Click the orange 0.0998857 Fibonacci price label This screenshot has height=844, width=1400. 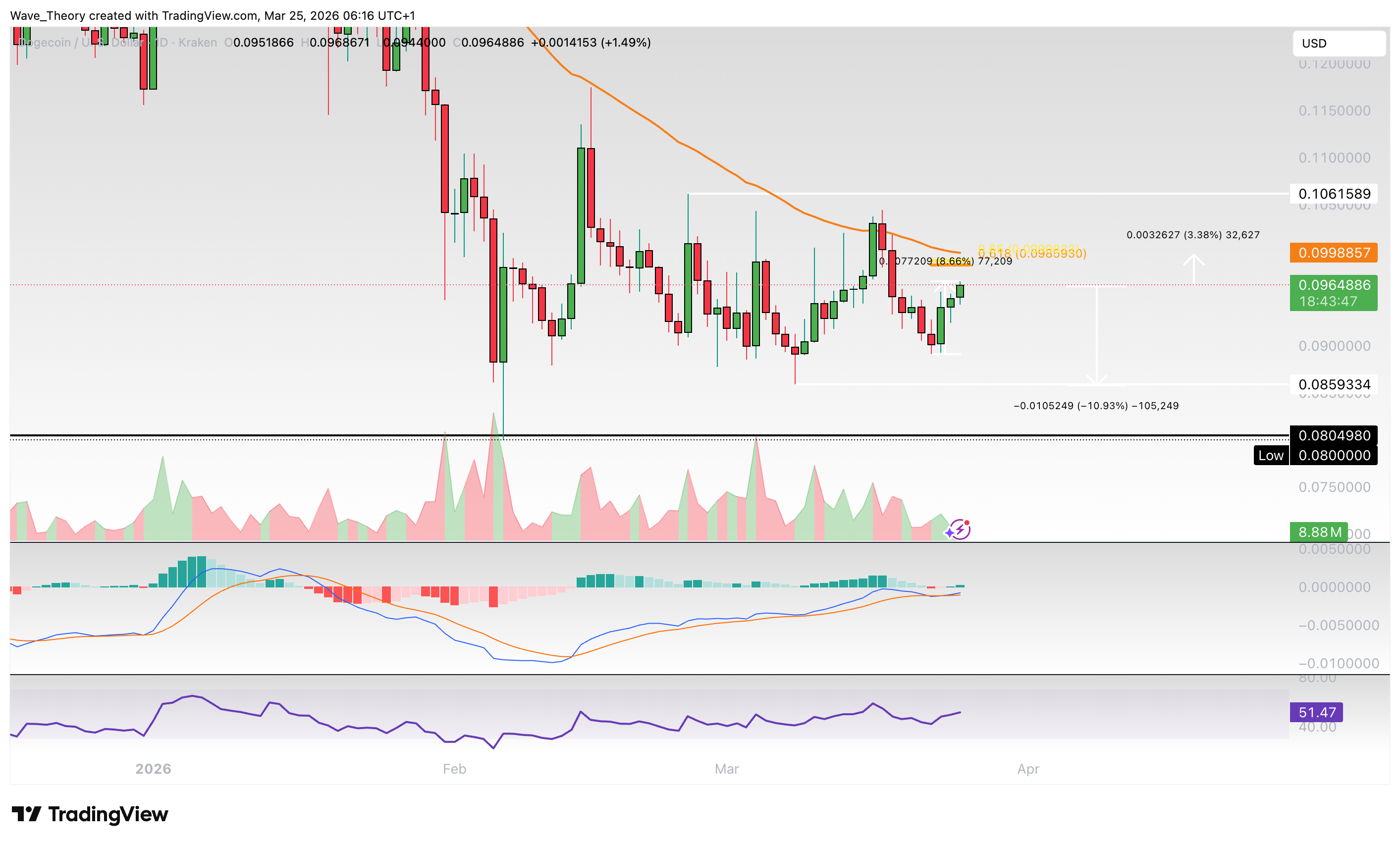1334,253
